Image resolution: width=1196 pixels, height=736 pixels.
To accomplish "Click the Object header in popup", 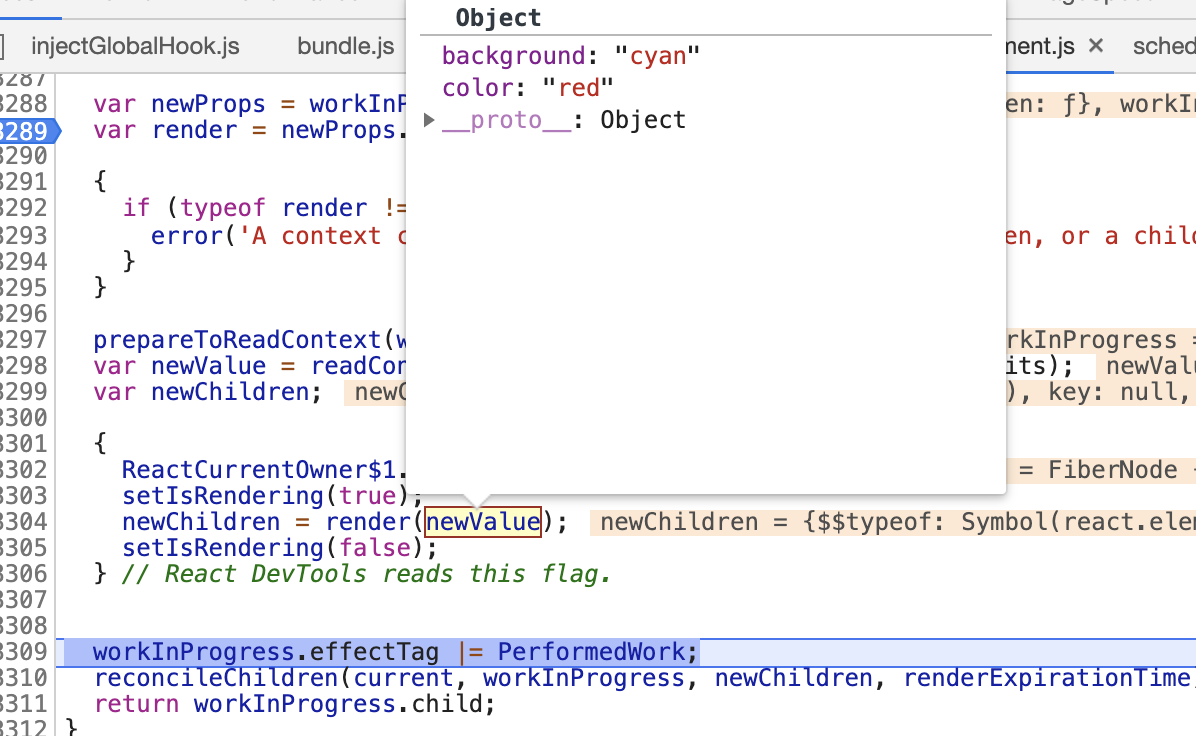I will (498, 18).
